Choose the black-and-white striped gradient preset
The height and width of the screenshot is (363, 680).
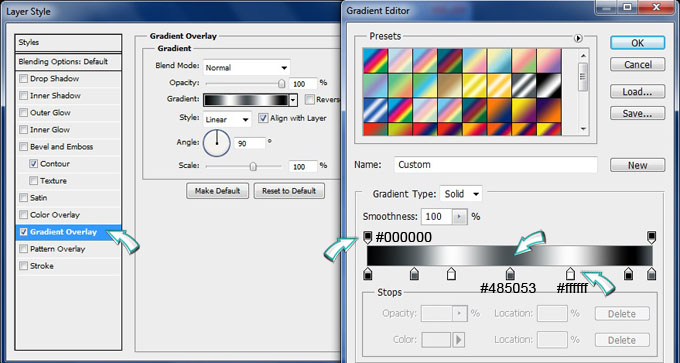[x=549, y=85]
